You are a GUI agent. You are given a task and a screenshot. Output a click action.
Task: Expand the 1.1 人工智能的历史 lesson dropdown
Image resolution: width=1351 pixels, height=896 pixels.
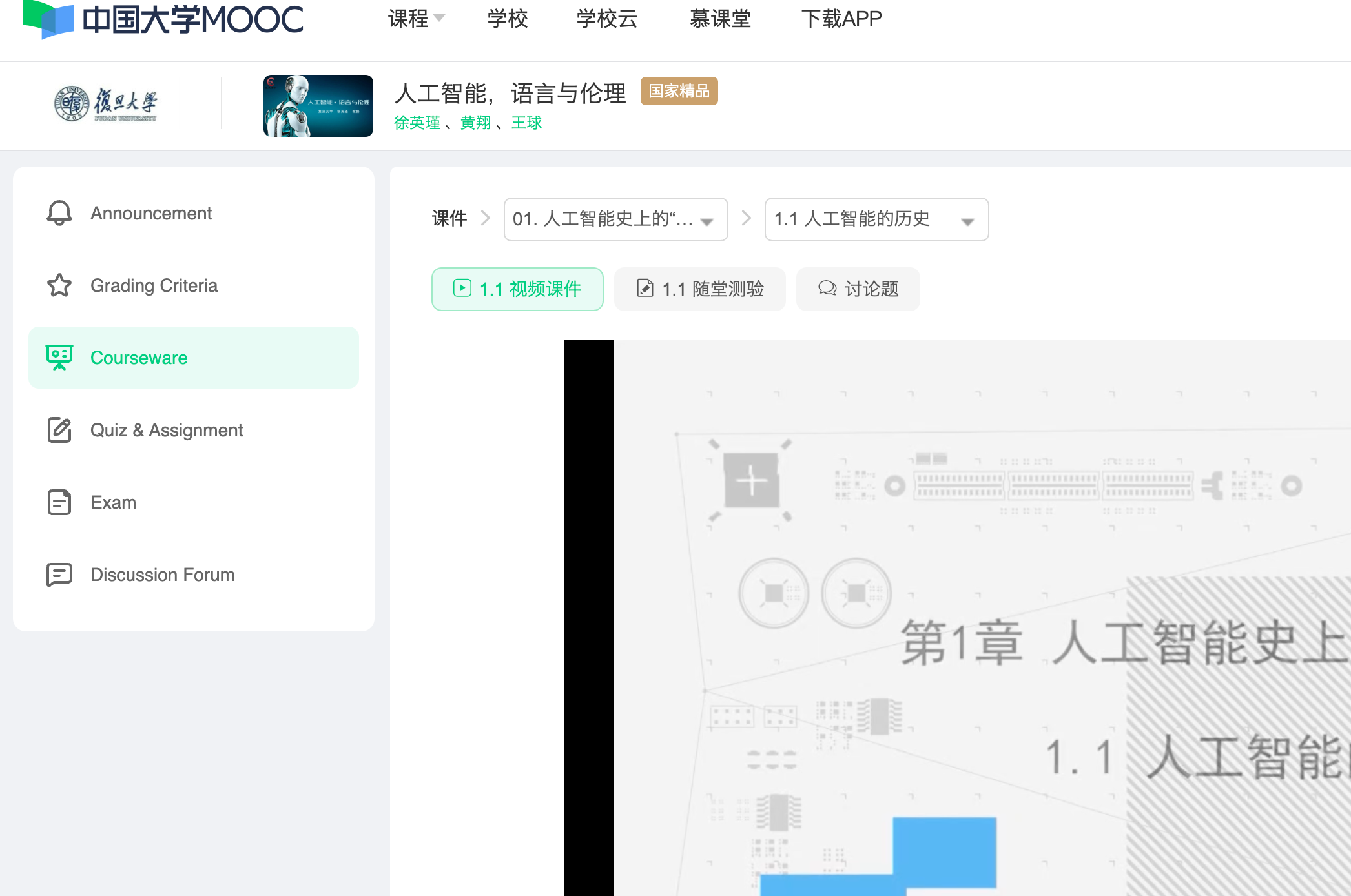click(x=876, y=219)
